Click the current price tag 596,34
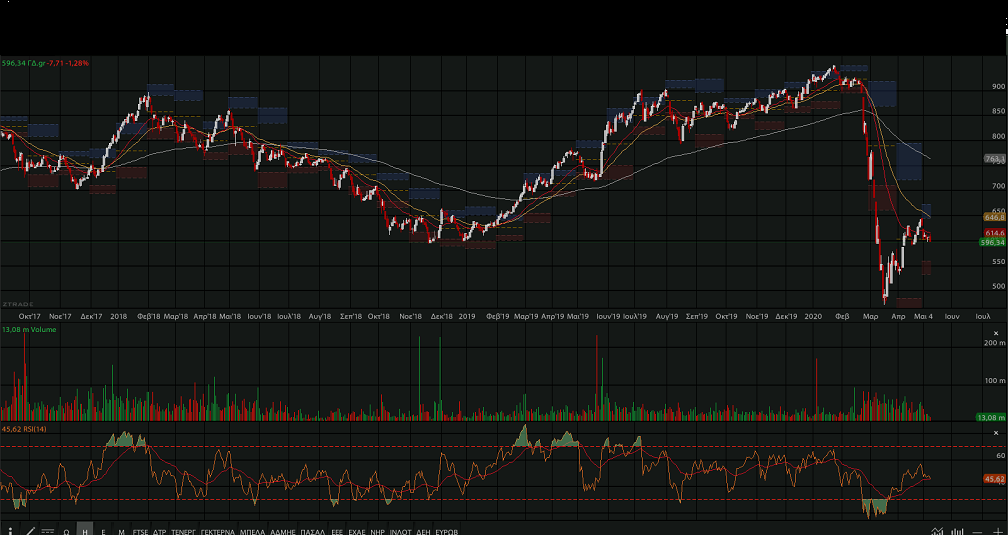 point(992,242)
